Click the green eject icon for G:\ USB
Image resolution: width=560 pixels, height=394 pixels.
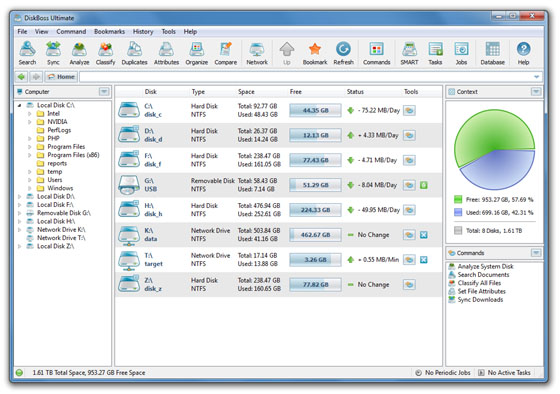click(424, 185)
